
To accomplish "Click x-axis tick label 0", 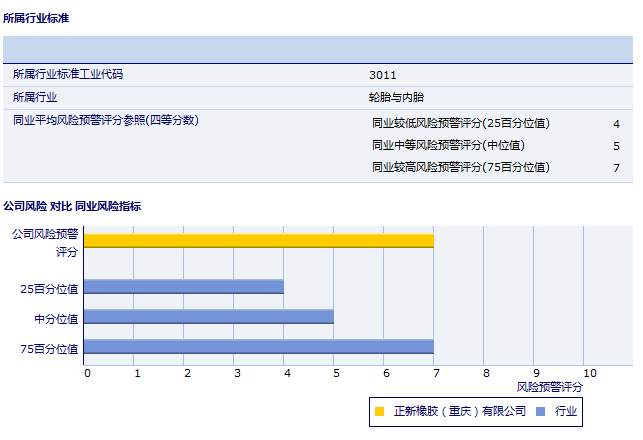I will (x=87, y=373).
